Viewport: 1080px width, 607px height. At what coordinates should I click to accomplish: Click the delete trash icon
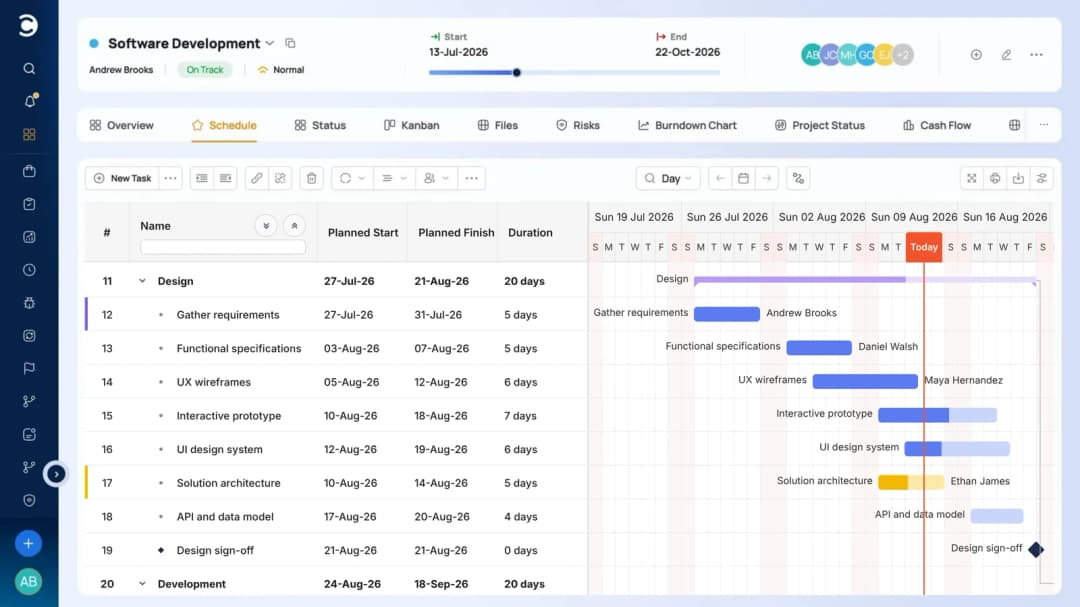point(311,178)
